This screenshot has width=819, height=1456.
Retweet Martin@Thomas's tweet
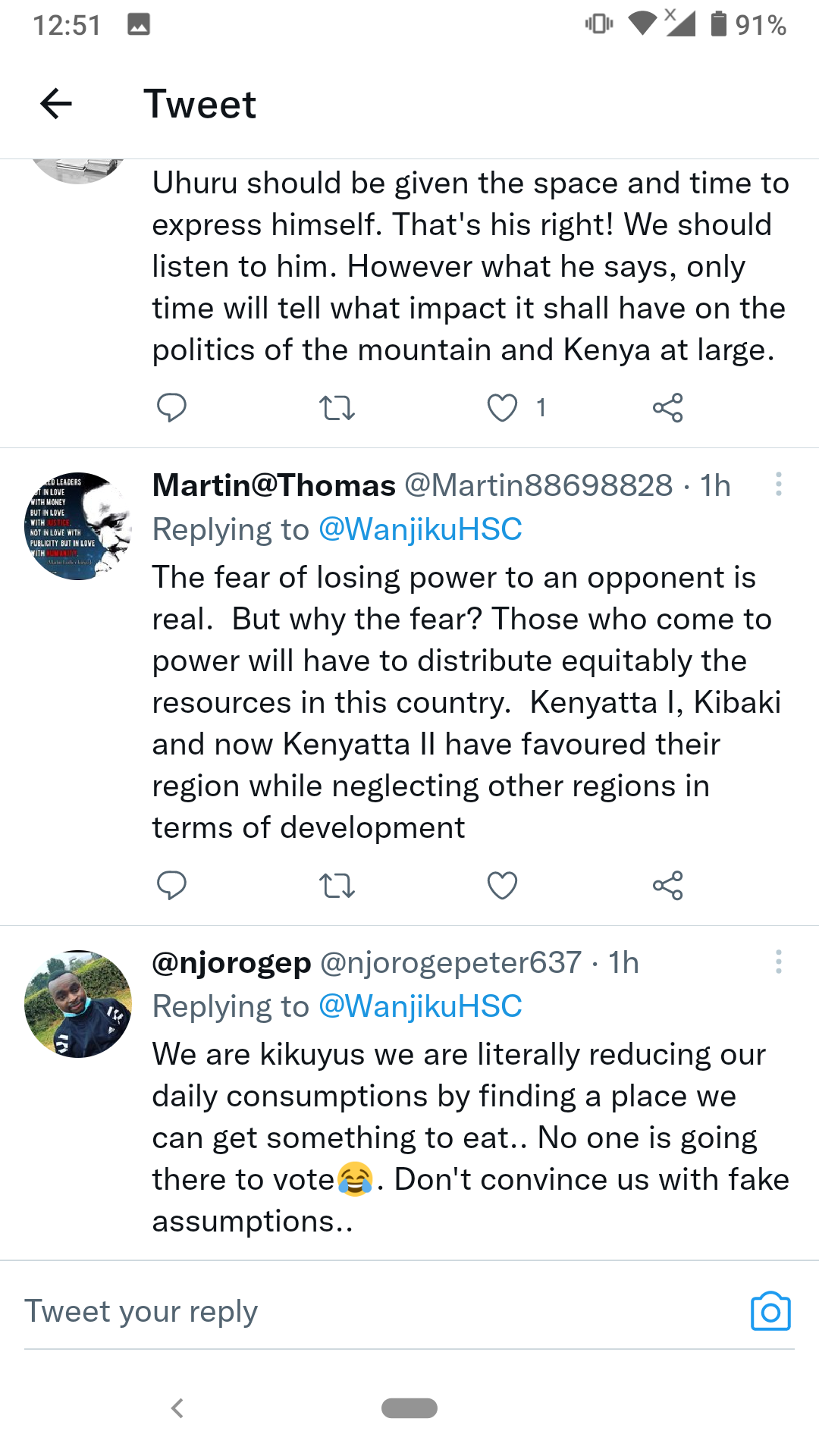click(x=337, y=885)
